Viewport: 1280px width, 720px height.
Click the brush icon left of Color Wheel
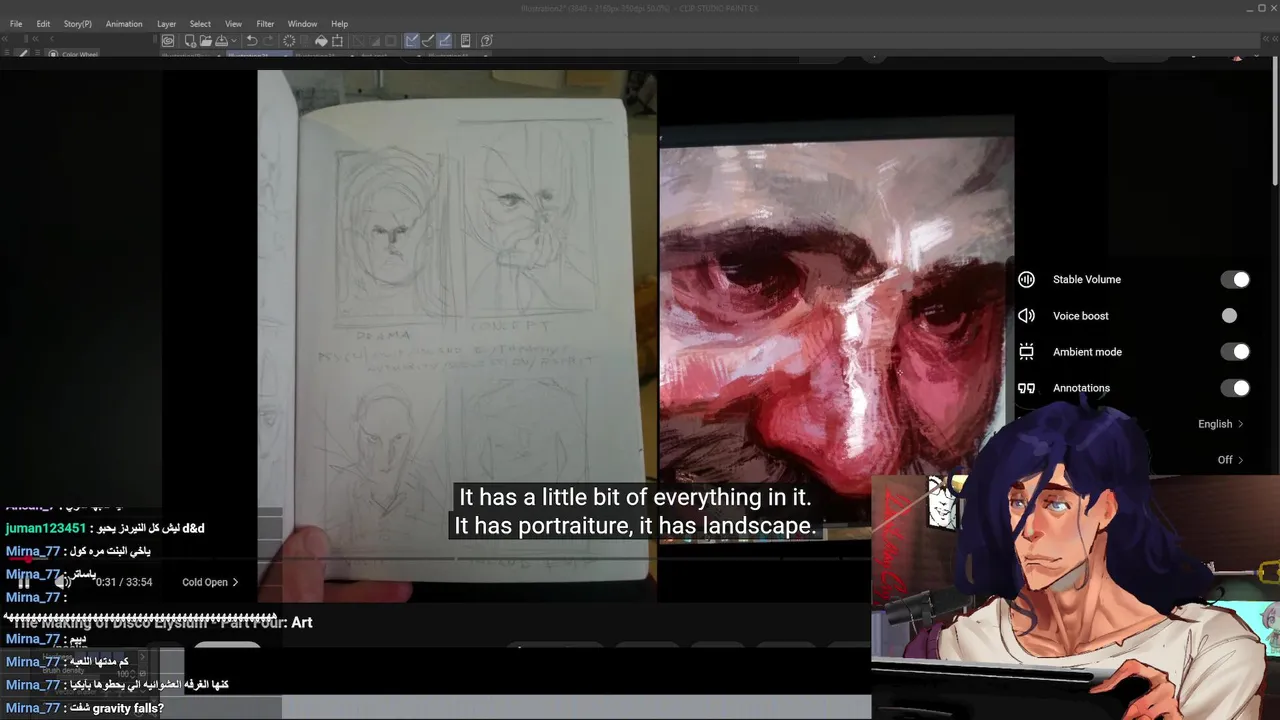point(23,54)
